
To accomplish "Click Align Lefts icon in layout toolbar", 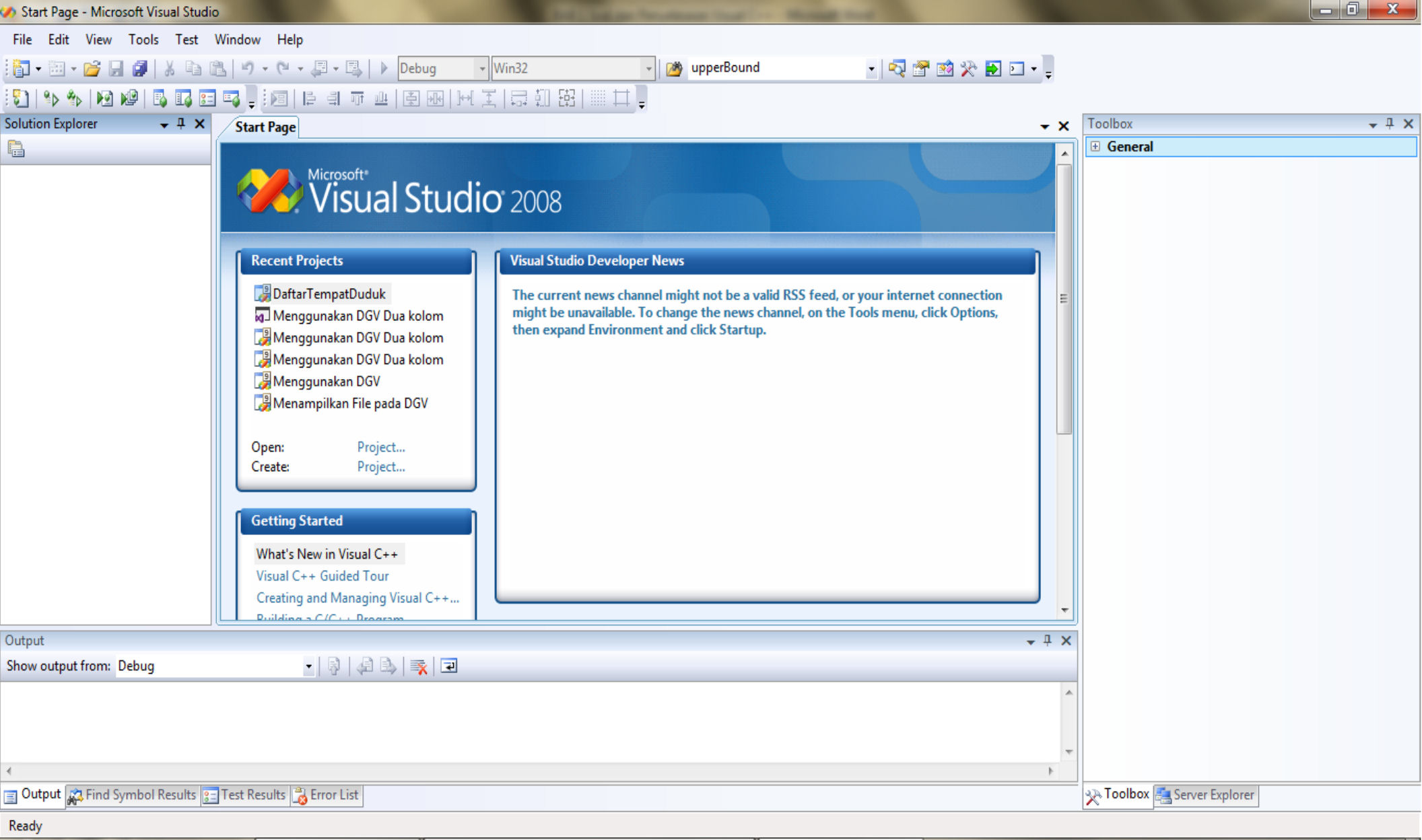I will pyautogui.click(x=309, y=99).
